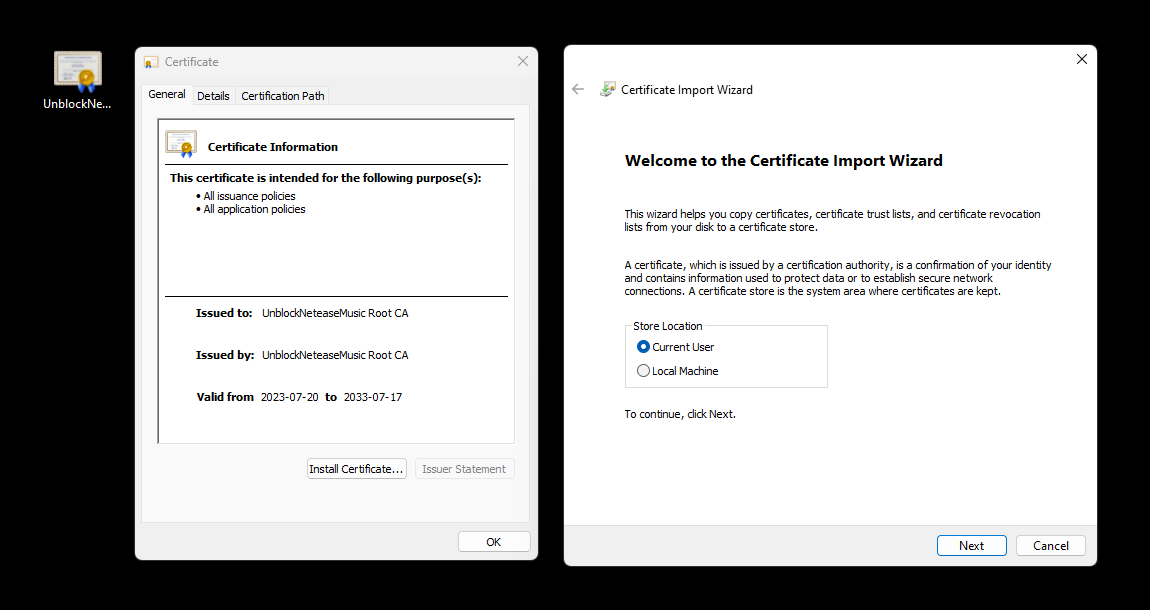Click the valid-from date 2023-07-20

point(290,397)
